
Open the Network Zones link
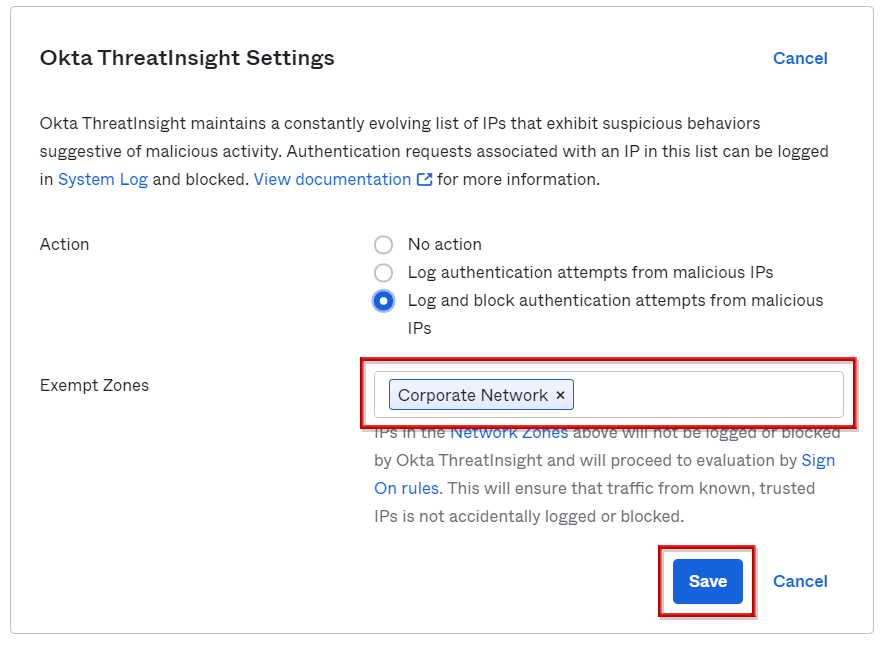(x=509, y=433)
